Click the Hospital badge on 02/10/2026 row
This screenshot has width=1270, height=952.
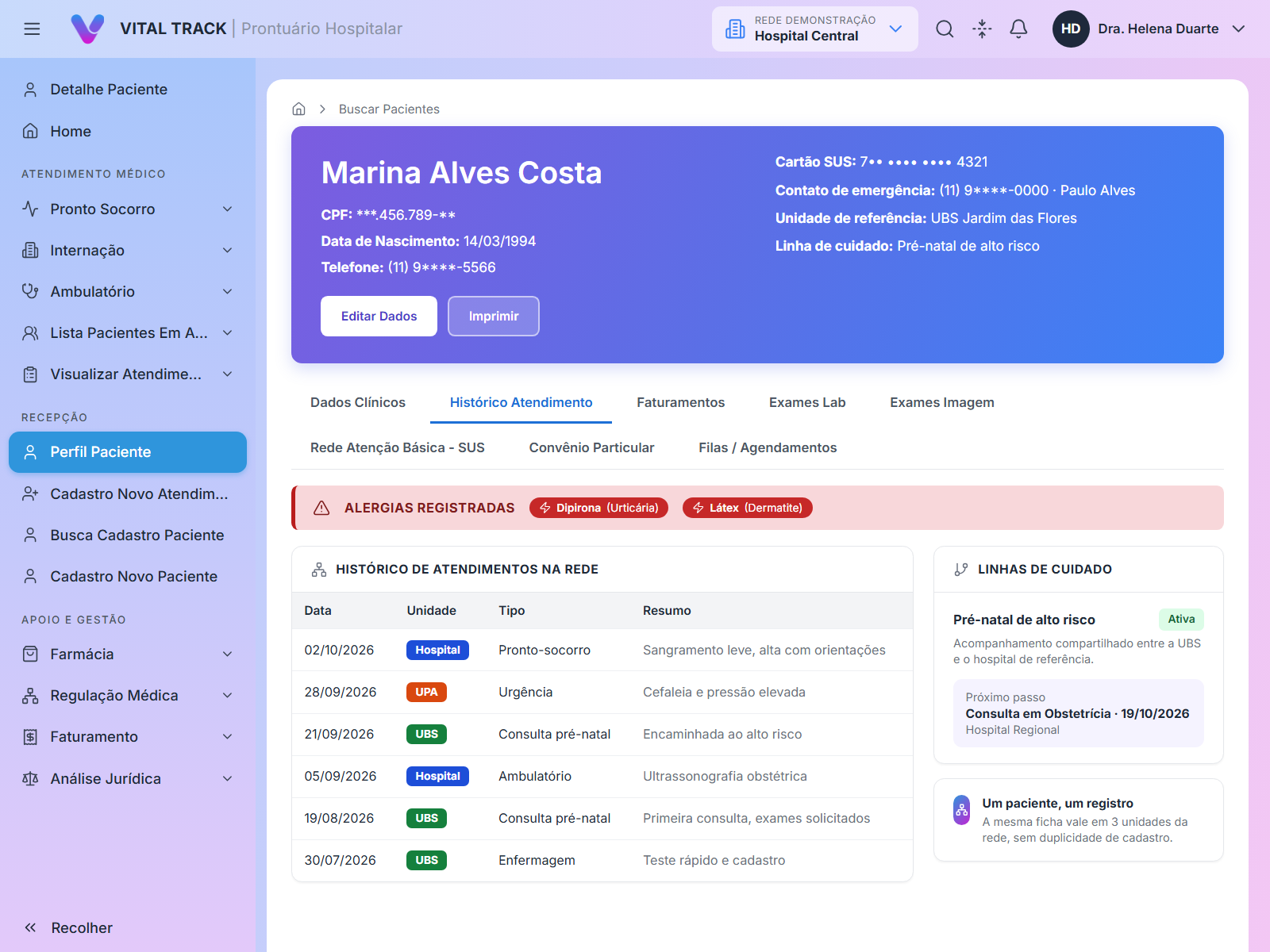coord(437,650)
